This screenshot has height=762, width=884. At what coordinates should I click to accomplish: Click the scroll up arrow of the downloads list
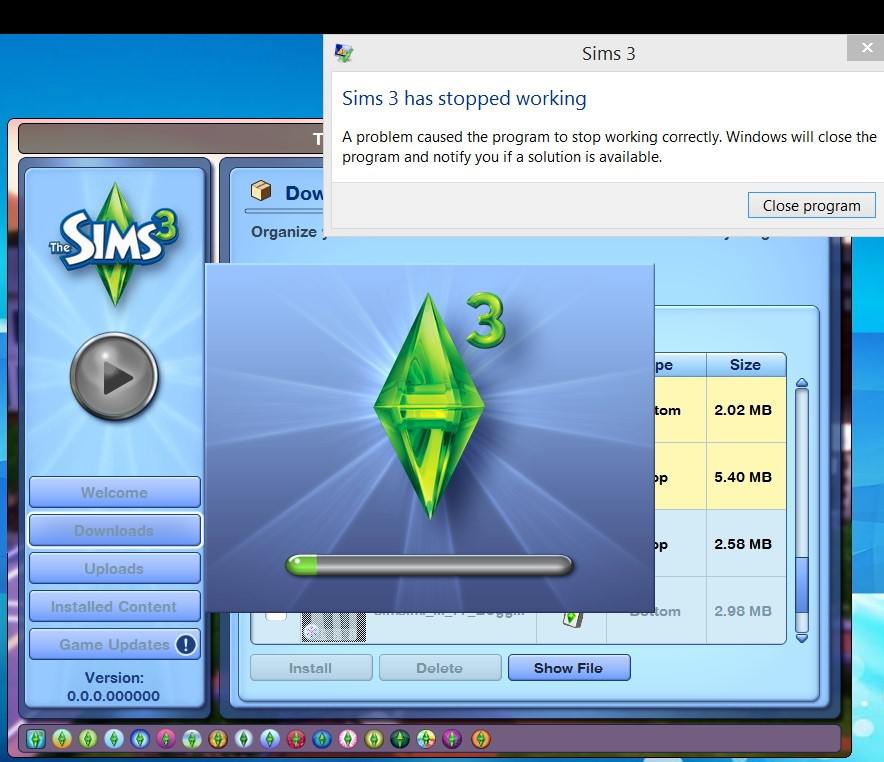tap(802, 383)
